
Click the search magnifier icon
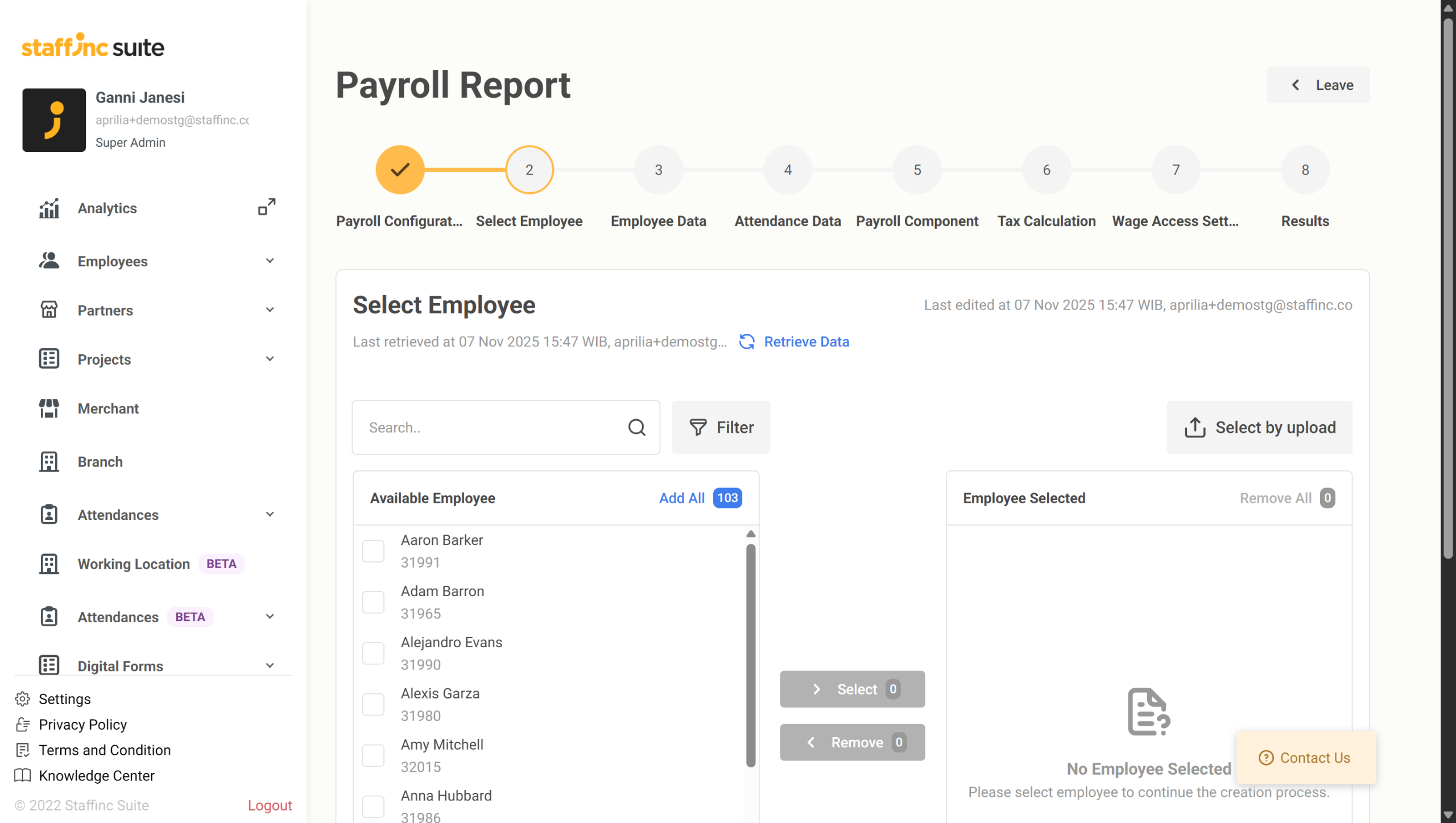[x=636, y=427]
